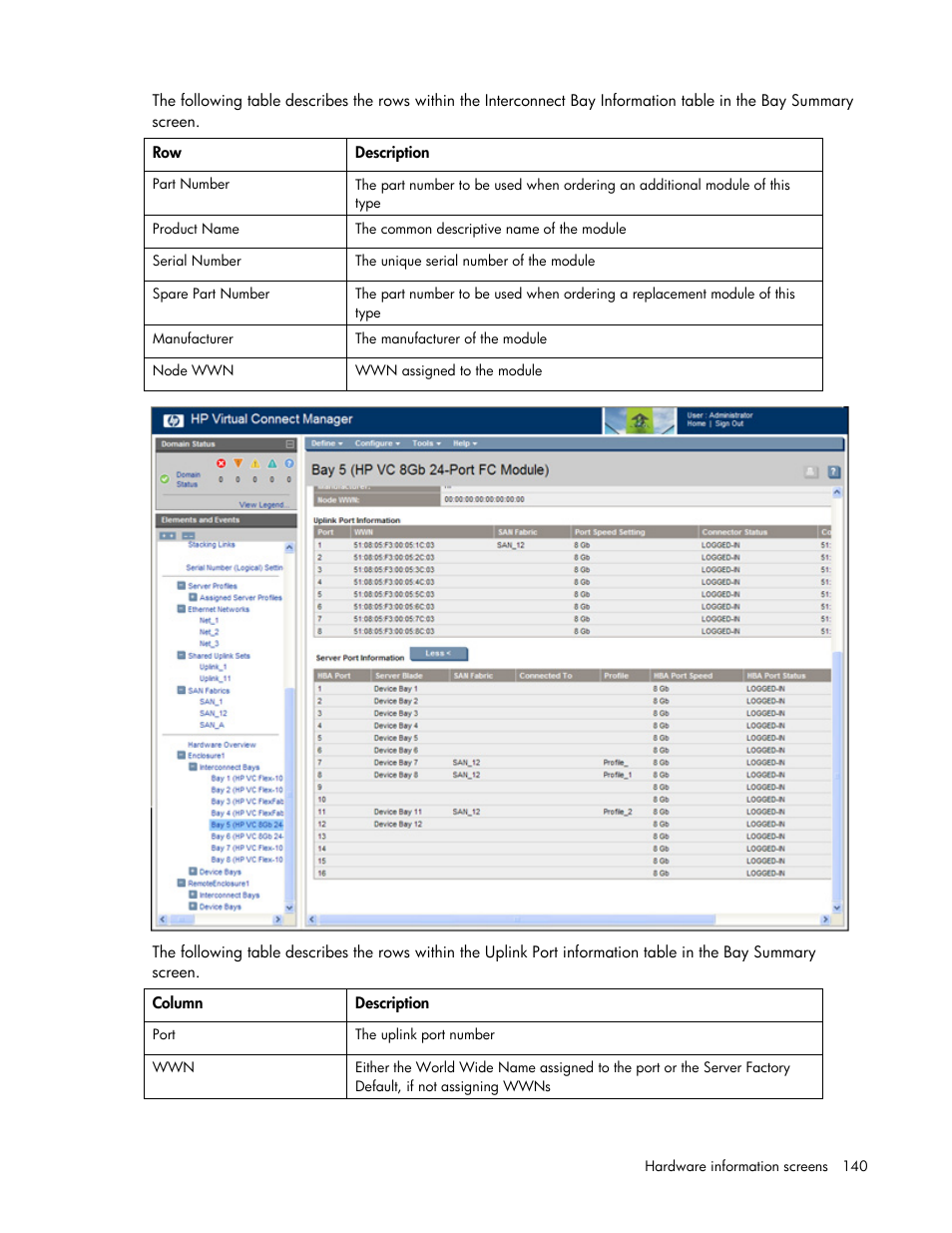Click the HP logo icon

(173, 420)
